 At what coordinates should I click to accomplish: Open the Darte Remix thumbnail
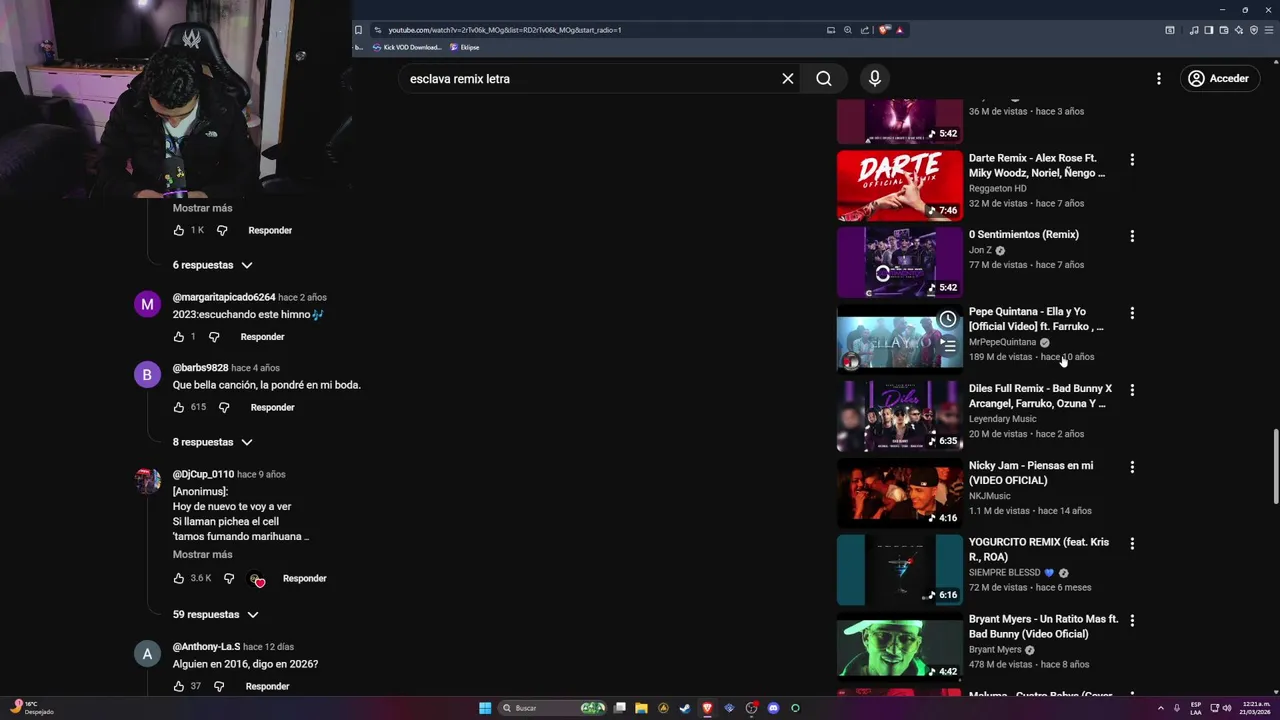pyautogui.click(x=900, y=185)
